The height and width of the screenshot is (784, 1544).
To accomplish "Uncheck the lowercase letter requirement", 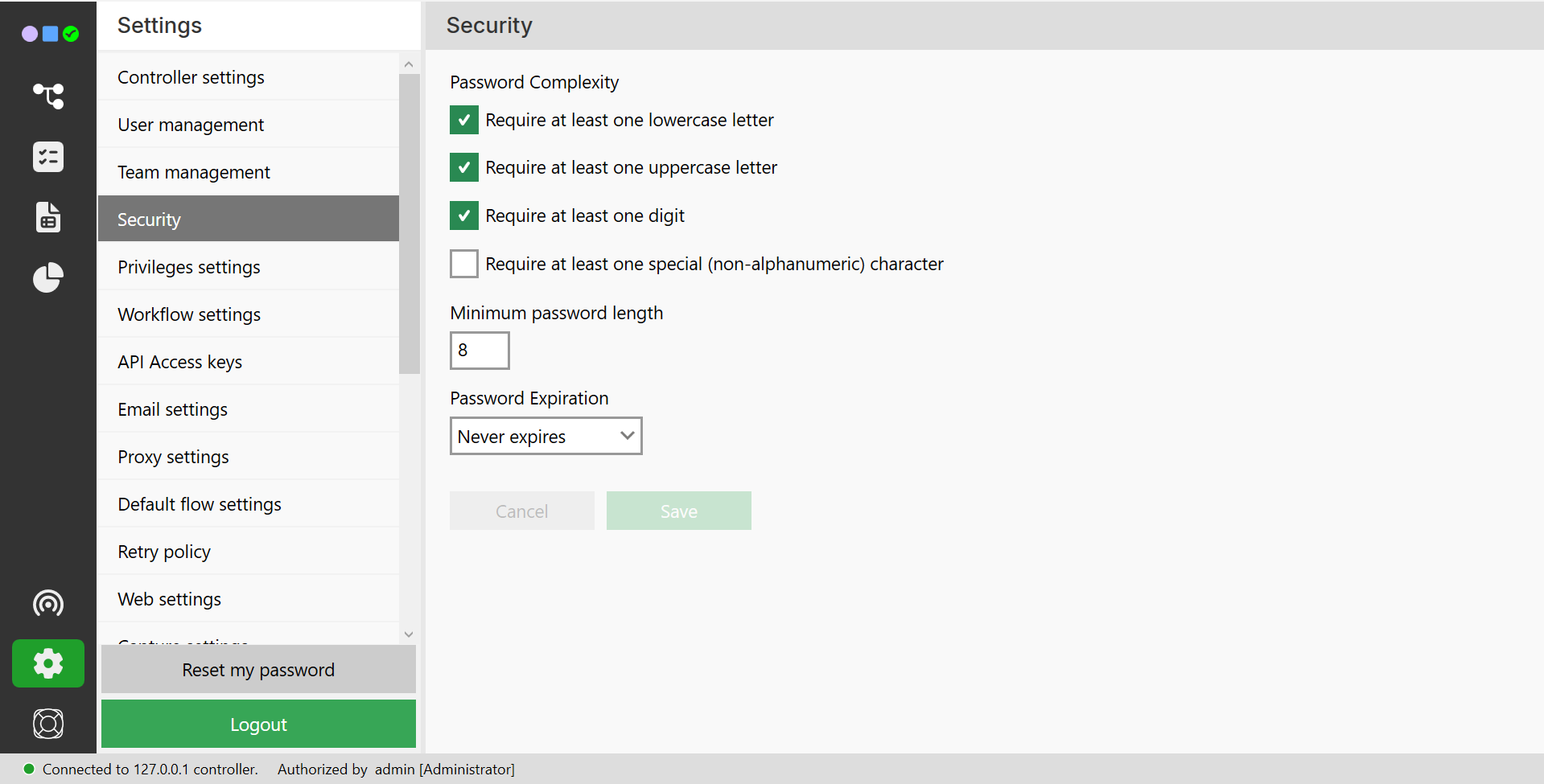I will click(464, 121).
